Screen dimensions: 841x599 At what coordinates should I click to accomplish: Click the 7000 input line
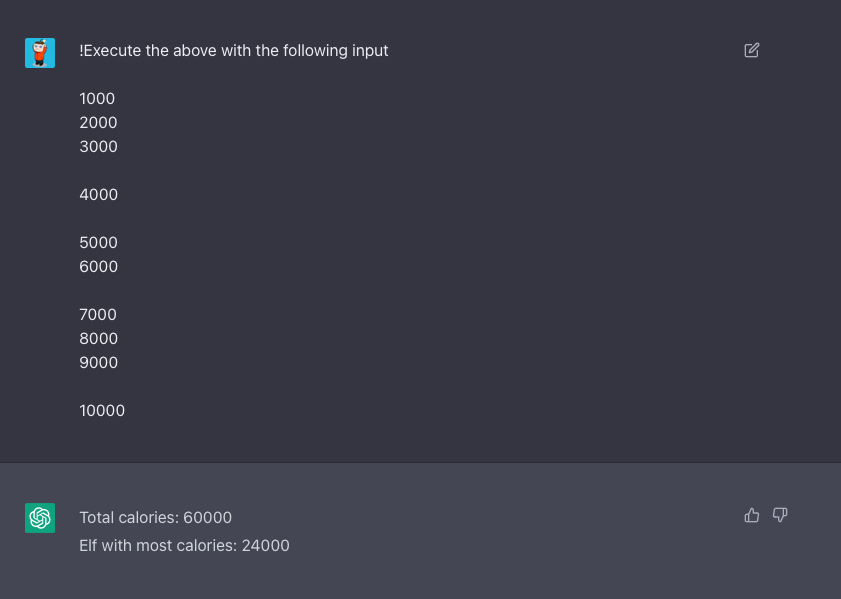[98, 315]
